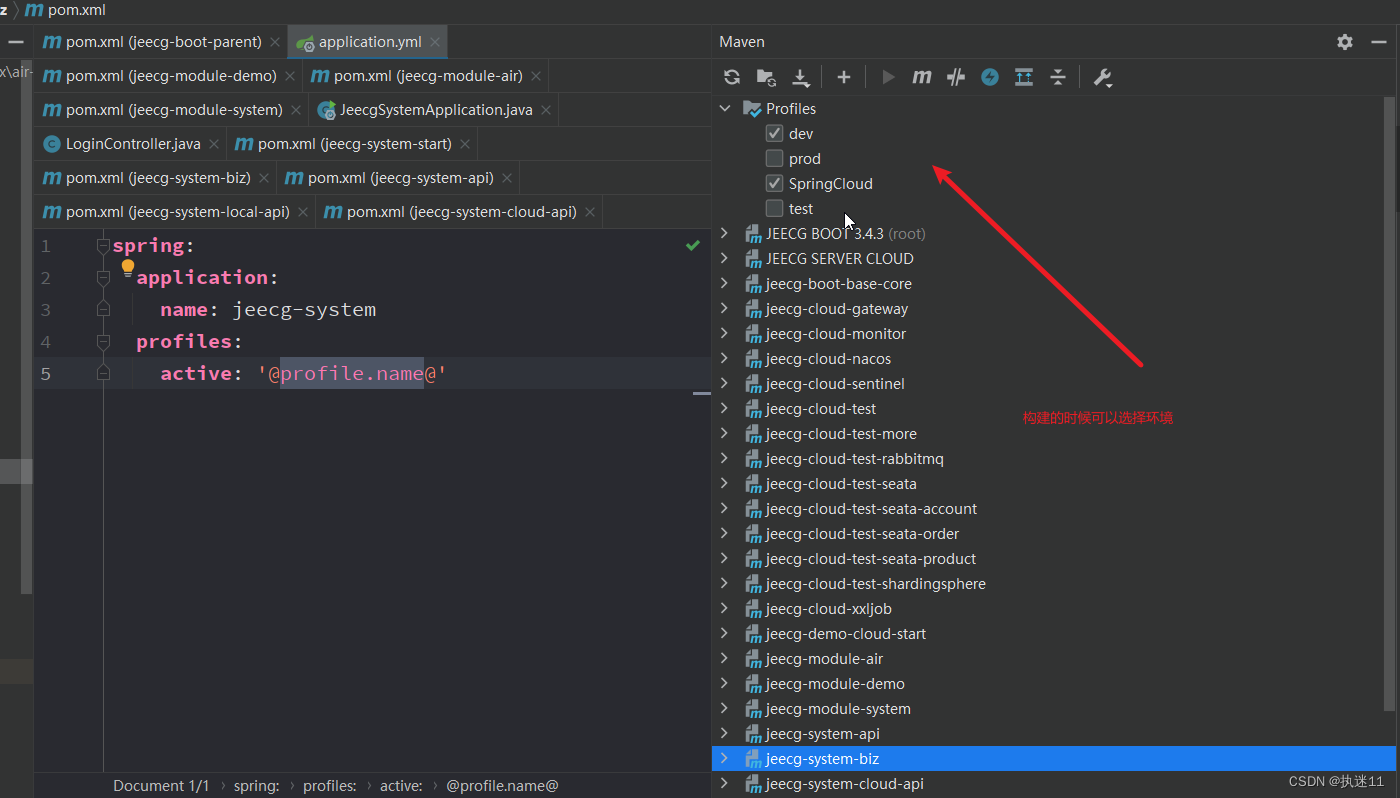Click 'spring:' breadcrumb in status bar
This screenshot has height=798, width=1400.
[x=257, y=786]
